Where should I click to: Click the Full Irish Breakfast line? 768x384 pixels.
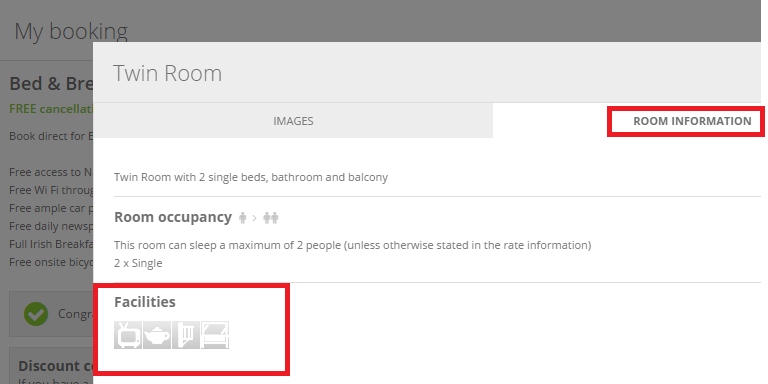(51, 244)
